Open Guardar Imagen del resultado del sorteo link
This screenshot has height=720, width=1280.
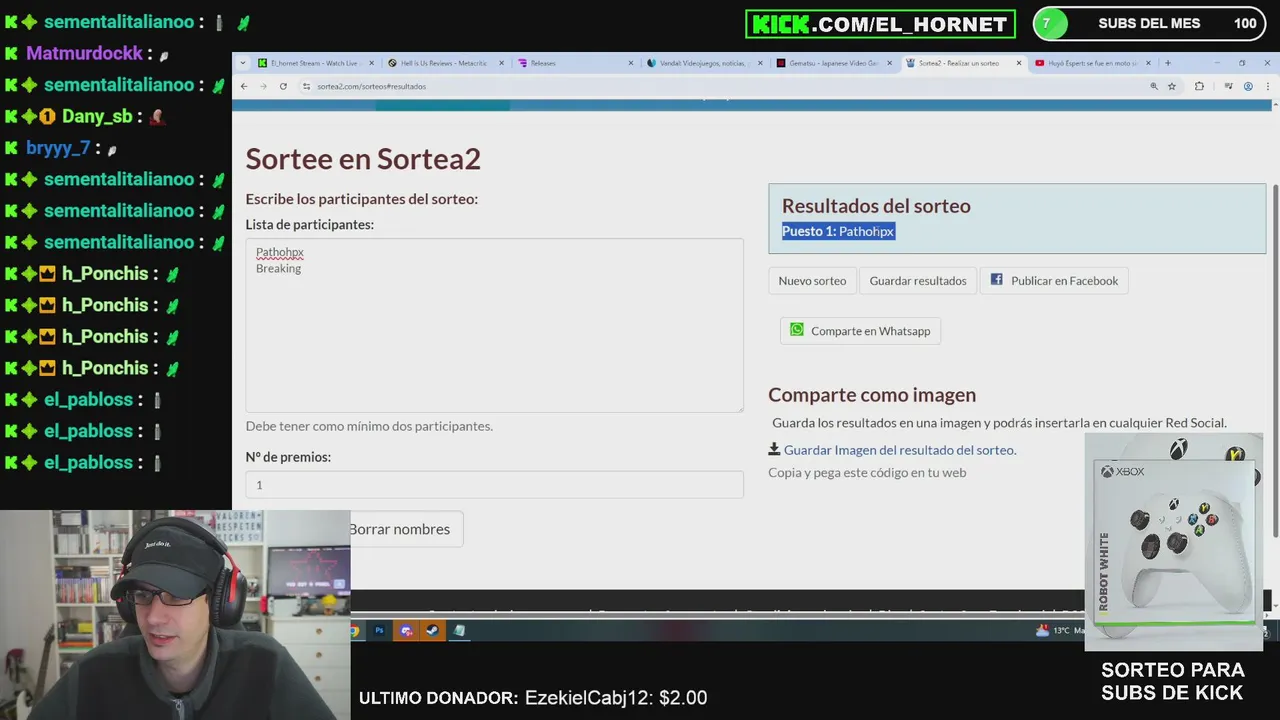900,450
